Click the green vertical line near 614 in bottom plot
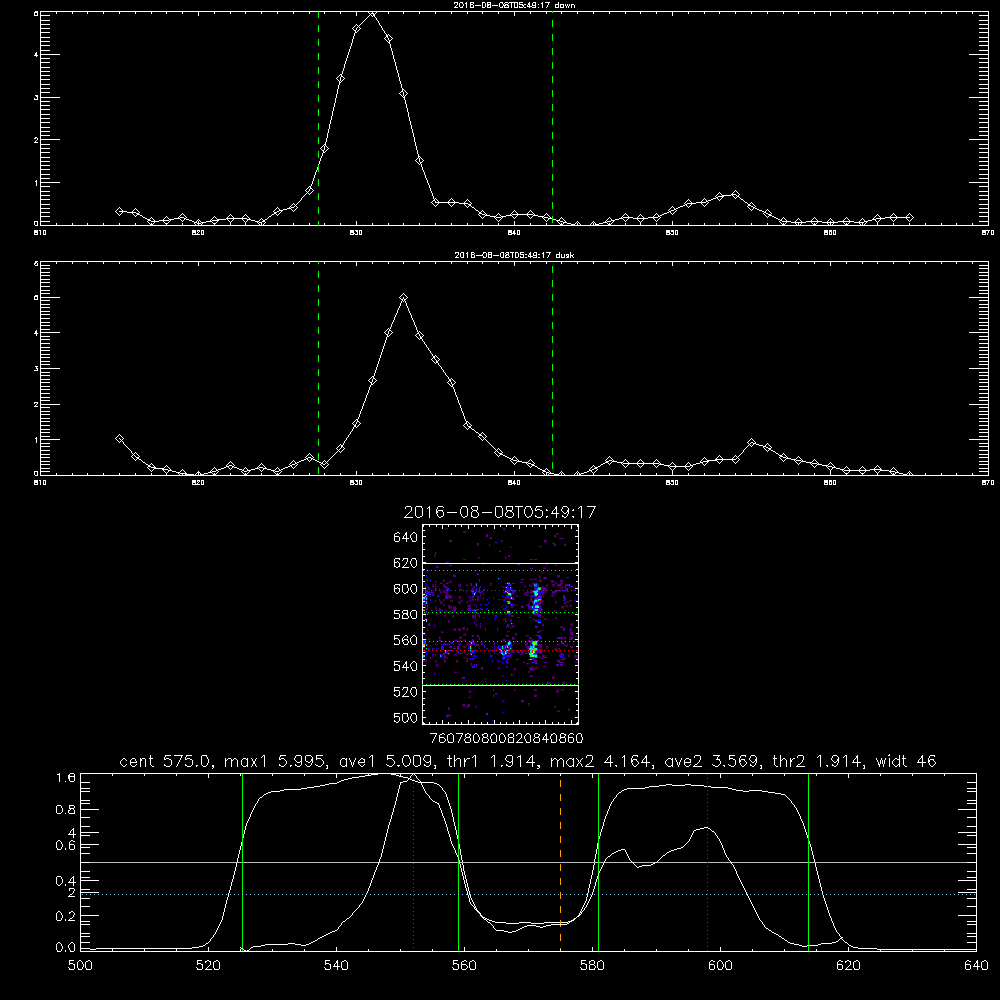This screenshot has height=1000, width=1000. [808, 861]
